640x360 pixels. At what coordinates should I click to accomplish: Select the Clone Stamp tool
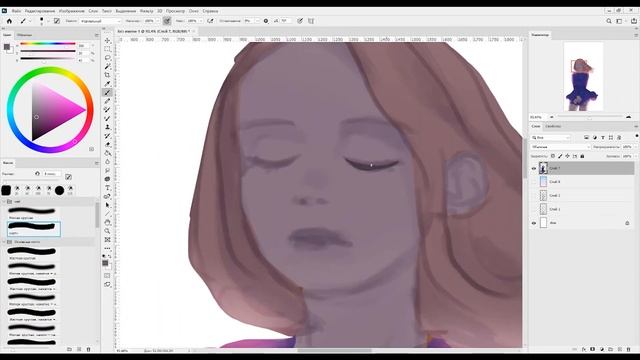pos(107,127)
